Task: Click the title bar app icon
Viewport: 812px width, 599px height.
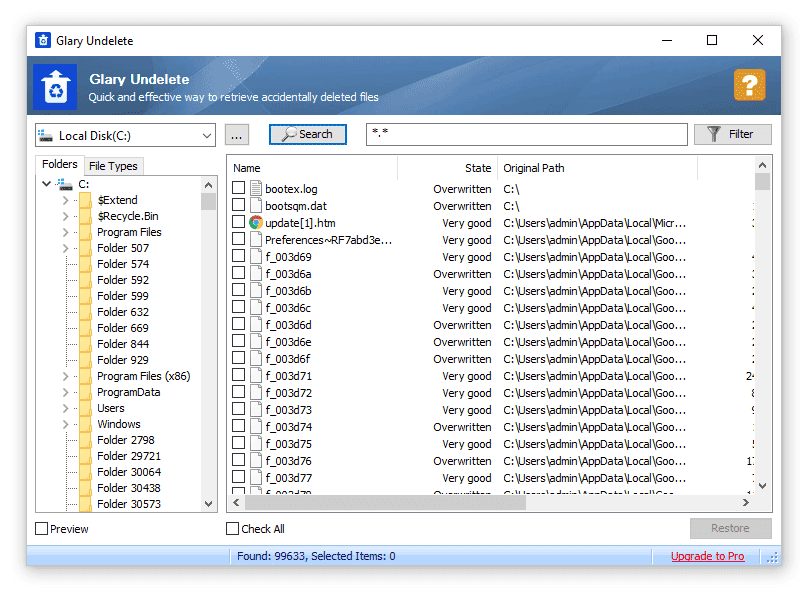Action: point(43,40)
